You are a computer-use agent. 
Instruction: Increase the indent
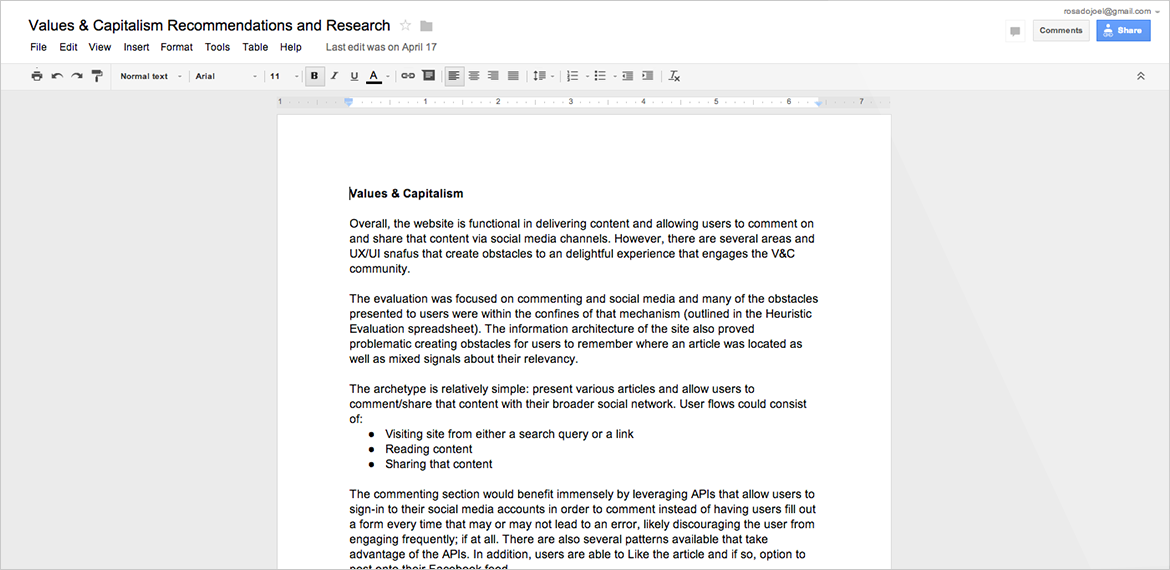(648, 76)
